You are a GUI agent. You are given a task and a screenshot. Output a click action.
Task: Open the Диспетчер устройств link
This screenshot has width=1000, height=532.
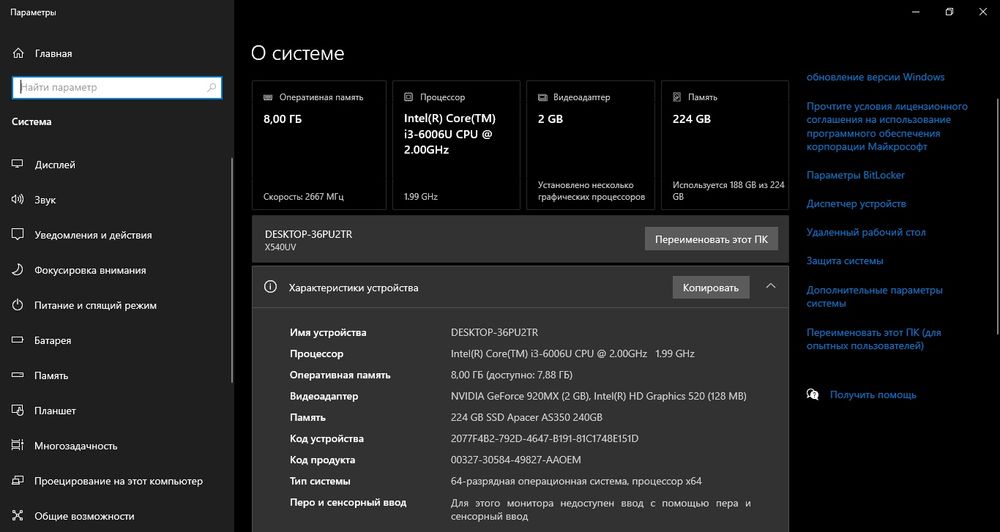(x=856, y=203)
